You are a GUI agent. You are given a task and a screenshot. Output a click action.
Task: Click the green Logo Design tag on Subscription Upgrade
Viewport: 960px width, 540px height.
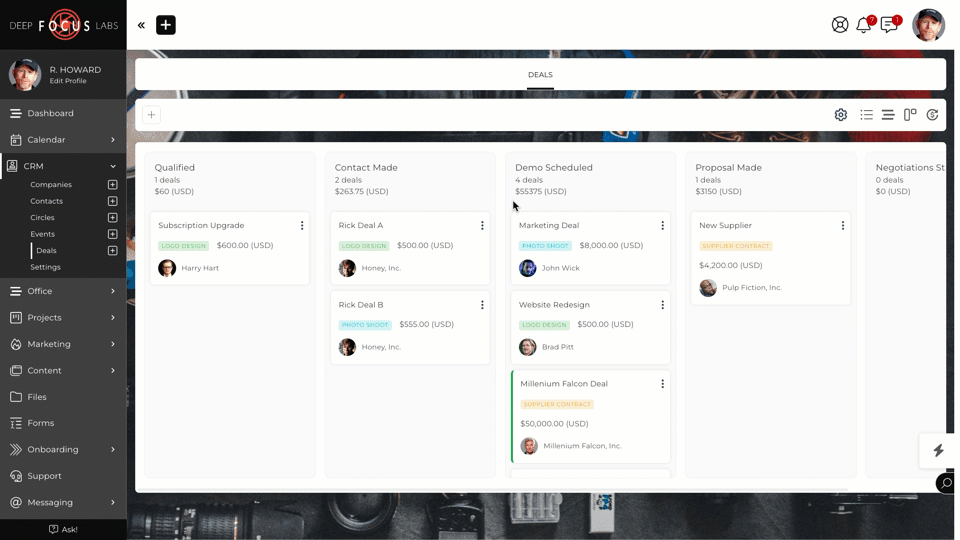184,246
